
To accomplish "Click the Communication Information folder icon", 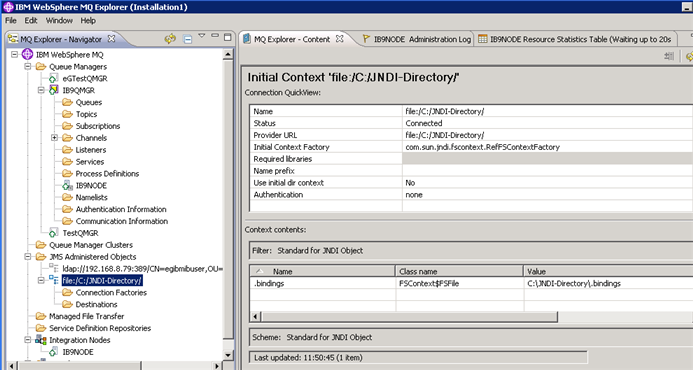I will 67,221.
